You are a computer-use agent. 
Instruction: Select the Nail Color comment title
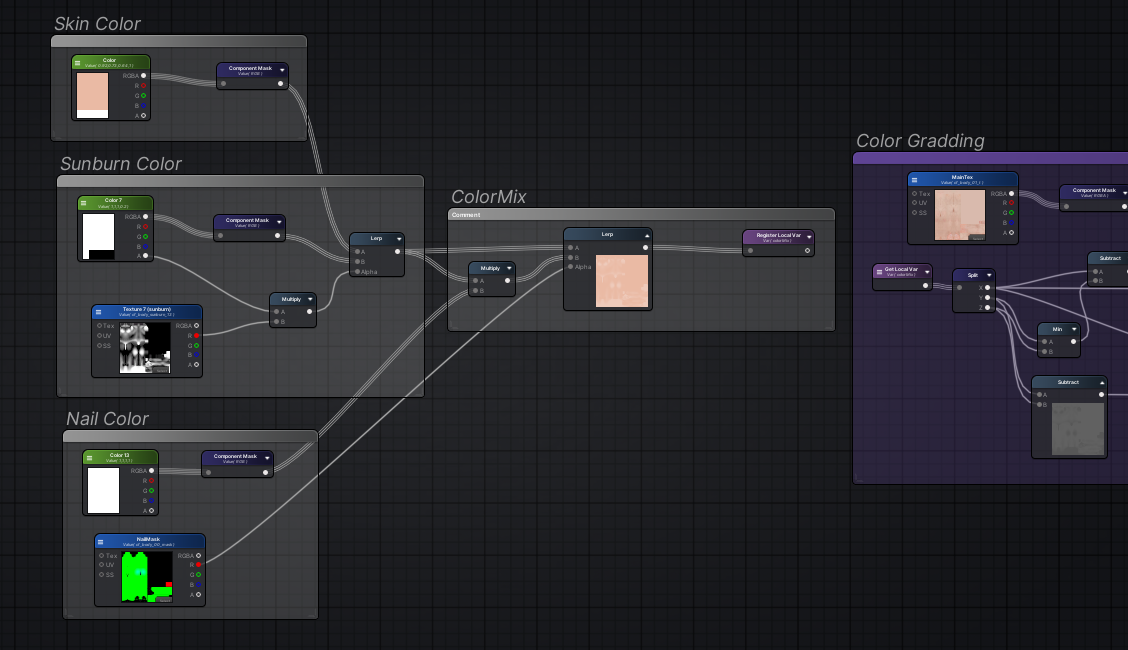107,418
